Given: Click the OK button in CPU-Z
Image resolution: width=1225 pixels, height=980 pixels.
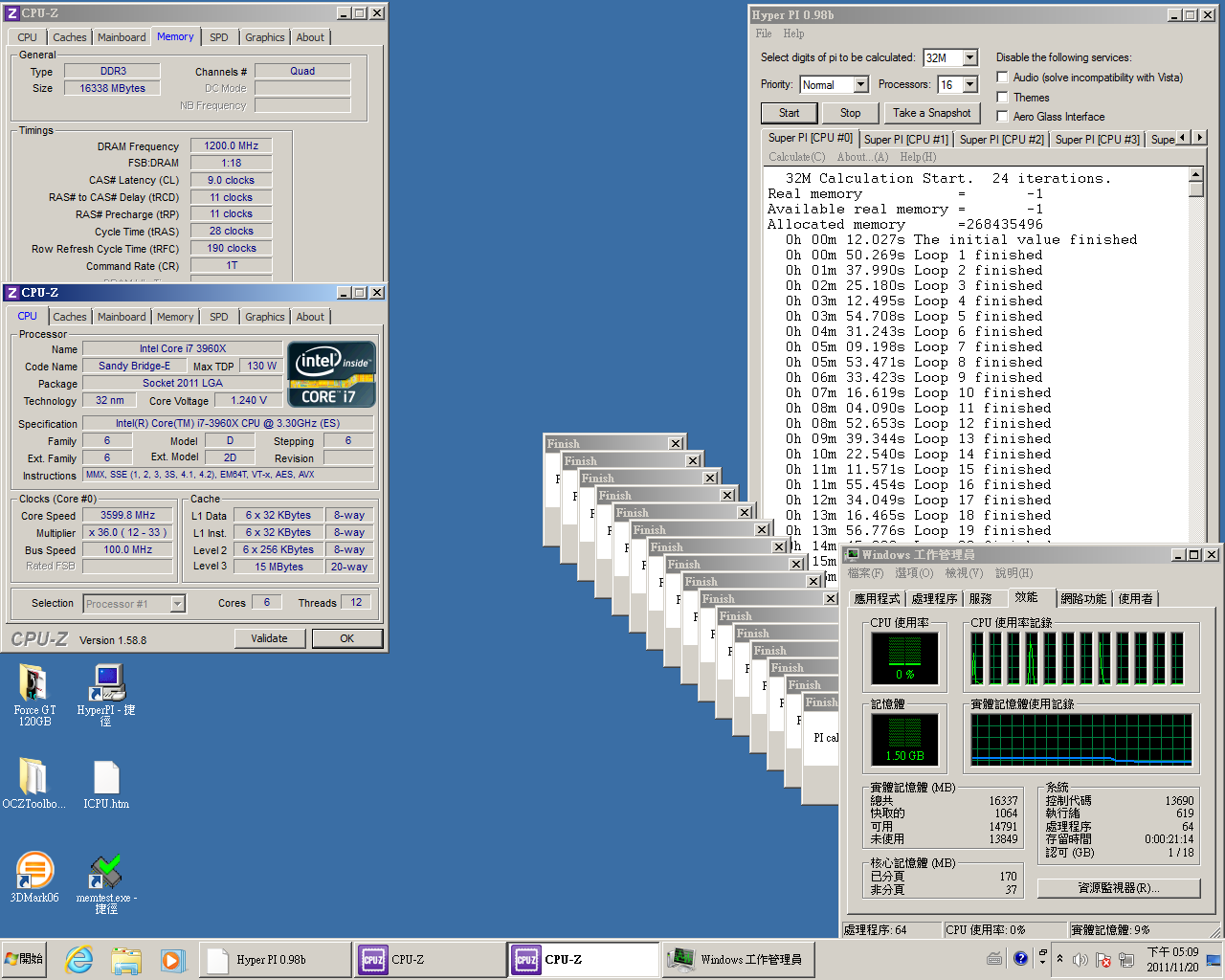Looking at the screenshot, I should tap(346, 638).
